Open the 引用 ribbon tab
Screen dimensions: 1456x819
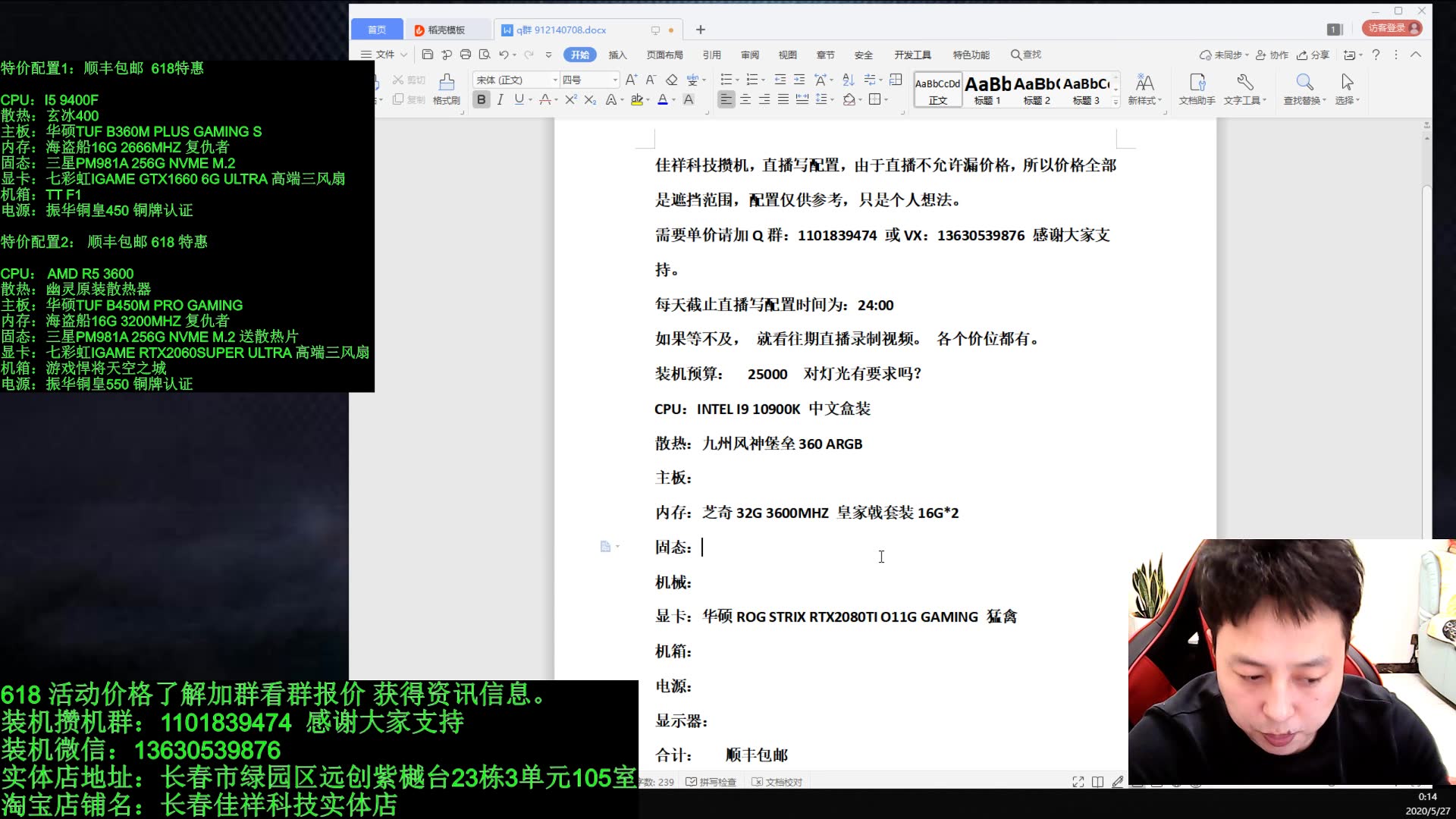(712, 55)
